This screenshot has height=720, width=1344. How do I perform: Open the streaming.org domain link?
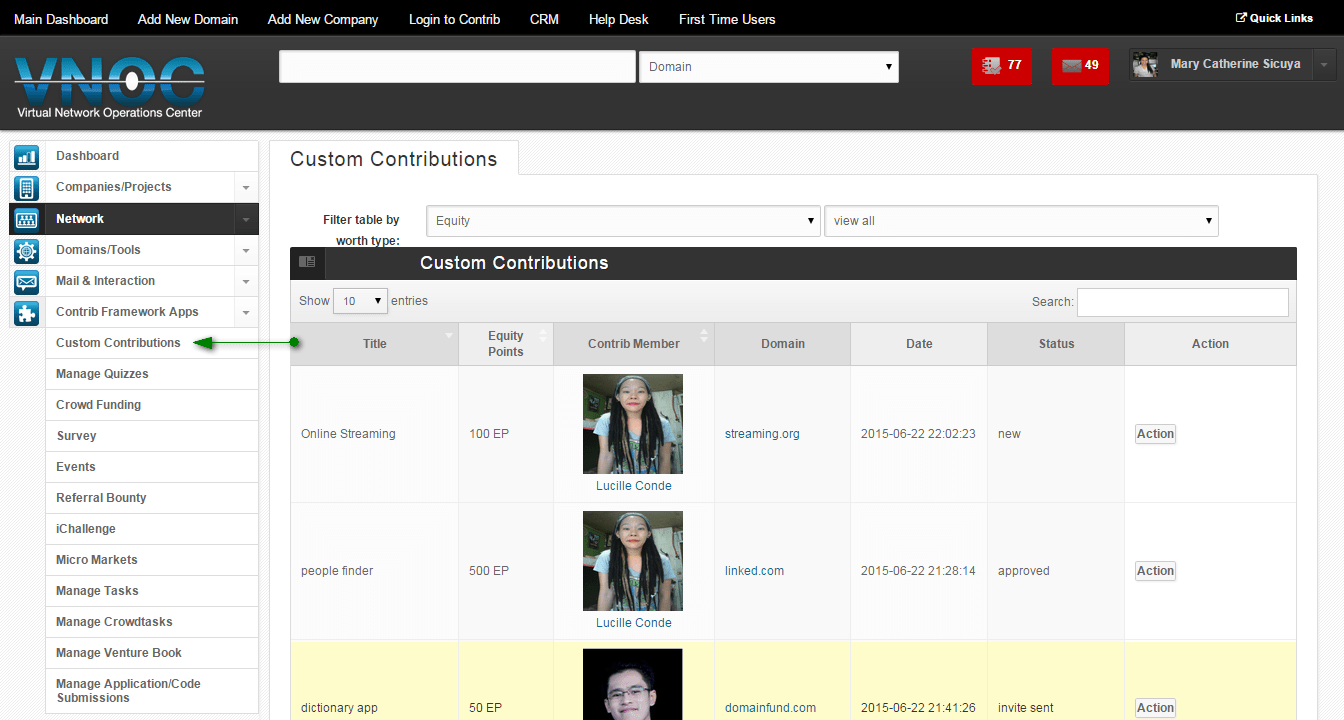(762, 434)
